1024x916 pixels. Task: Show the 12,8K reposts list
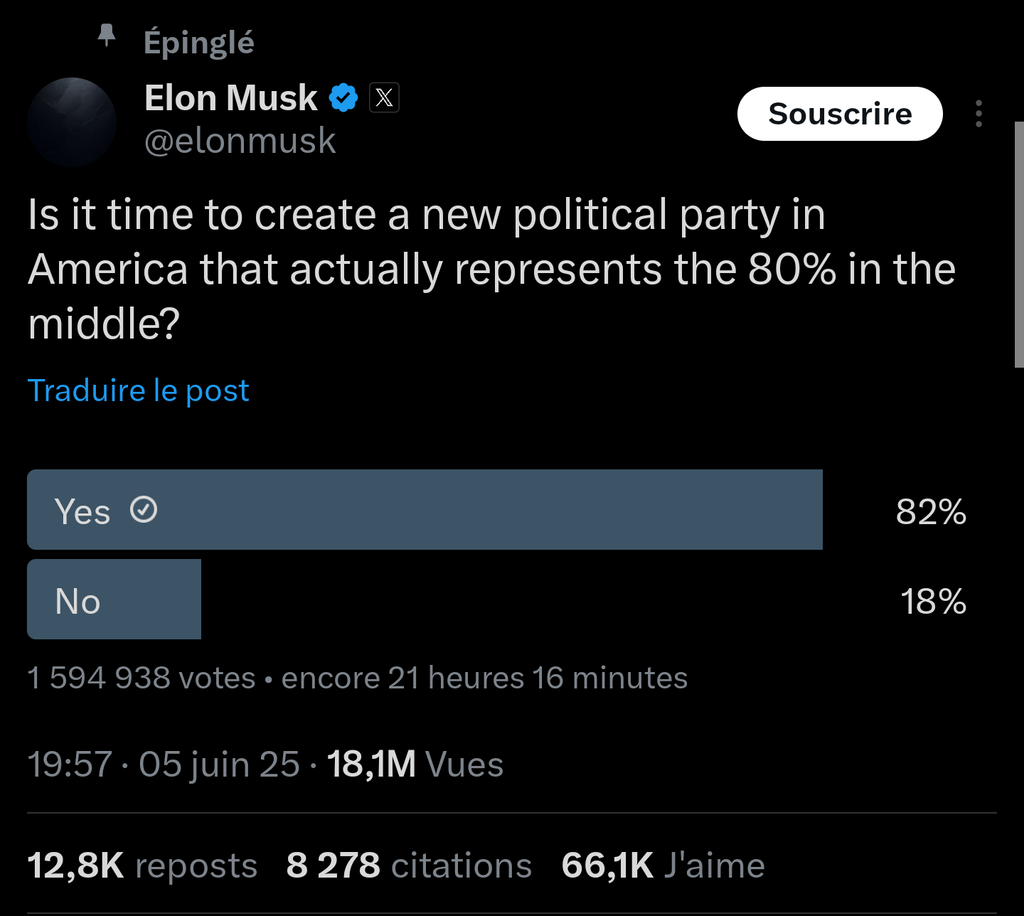tap(142, 865)
